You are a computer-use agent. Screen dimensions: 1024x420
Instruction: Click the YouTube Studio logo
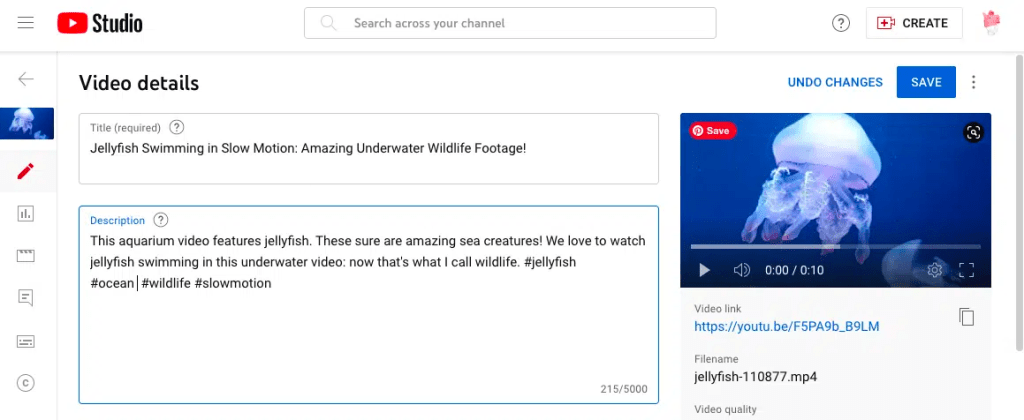100,23
